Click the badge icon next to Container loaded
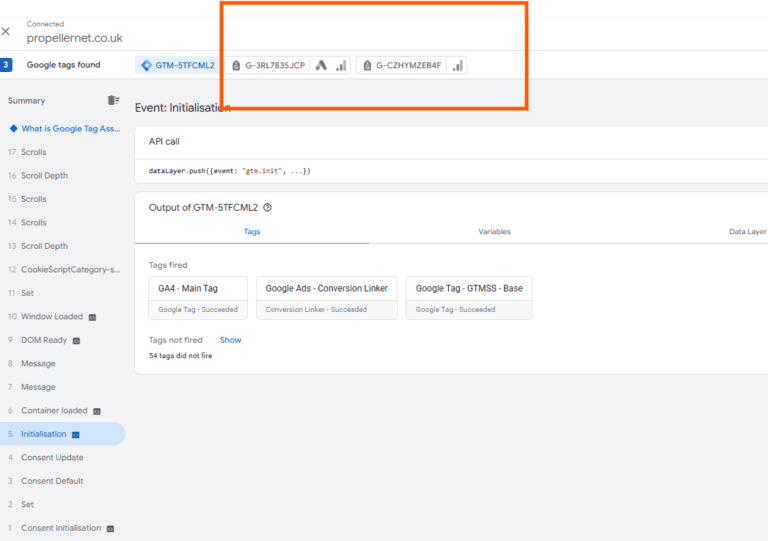768x541 pixels. coord(97,411)
